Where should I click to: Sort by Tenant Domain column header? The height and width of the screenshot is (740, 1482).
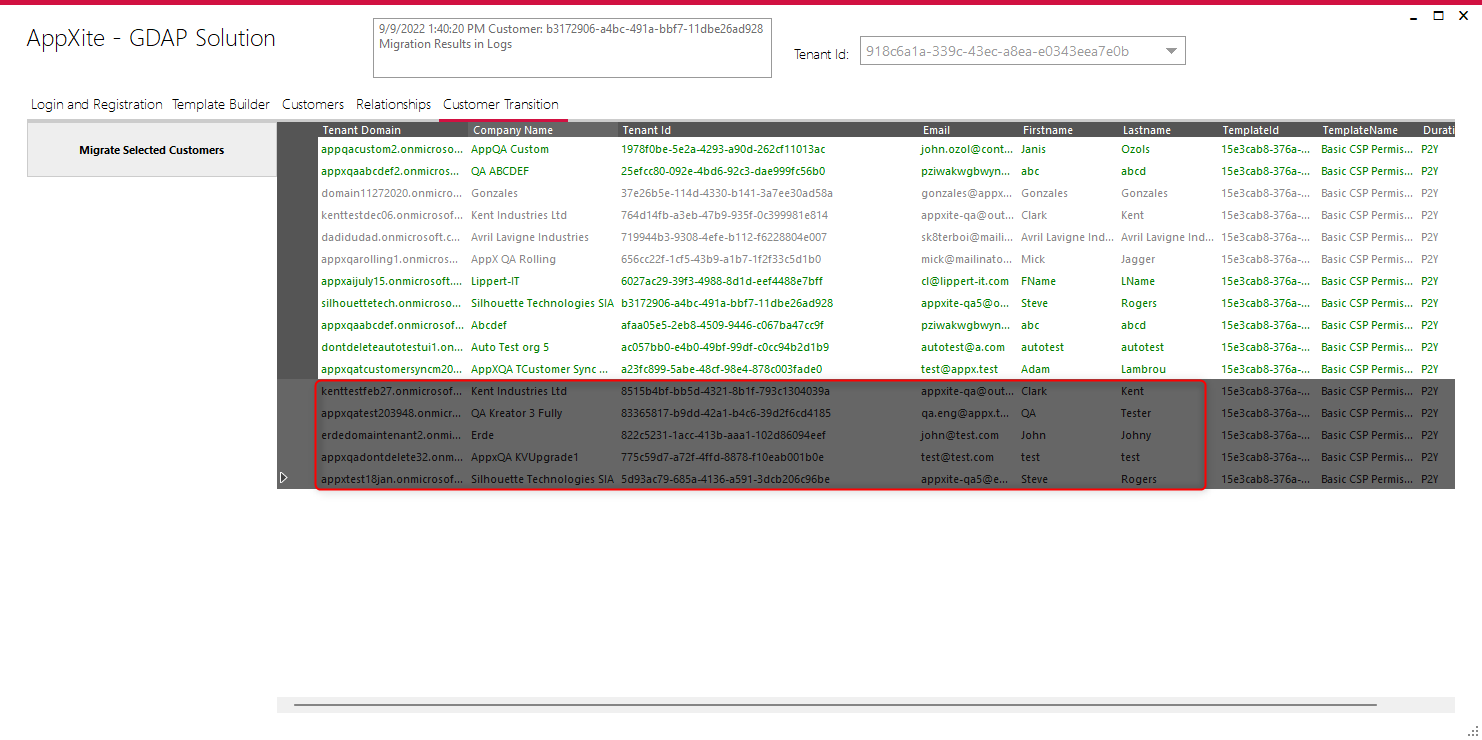[x=393, y=130]
